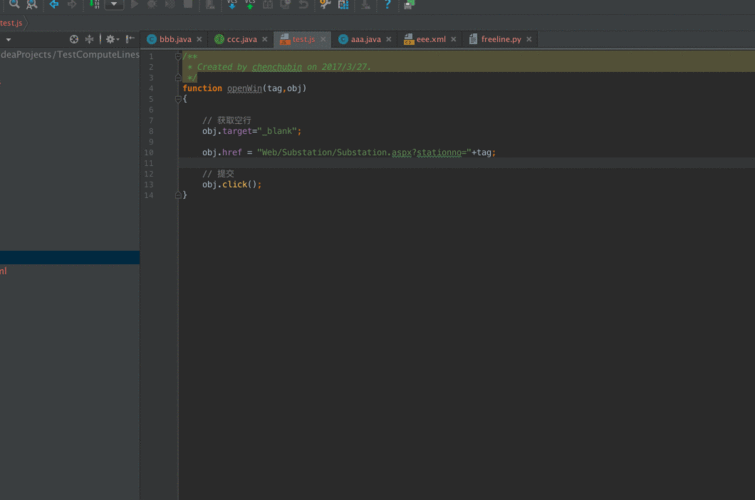Switch to the bbb.java tab
This screenshot has width=755, height=500.
(175, 39)
